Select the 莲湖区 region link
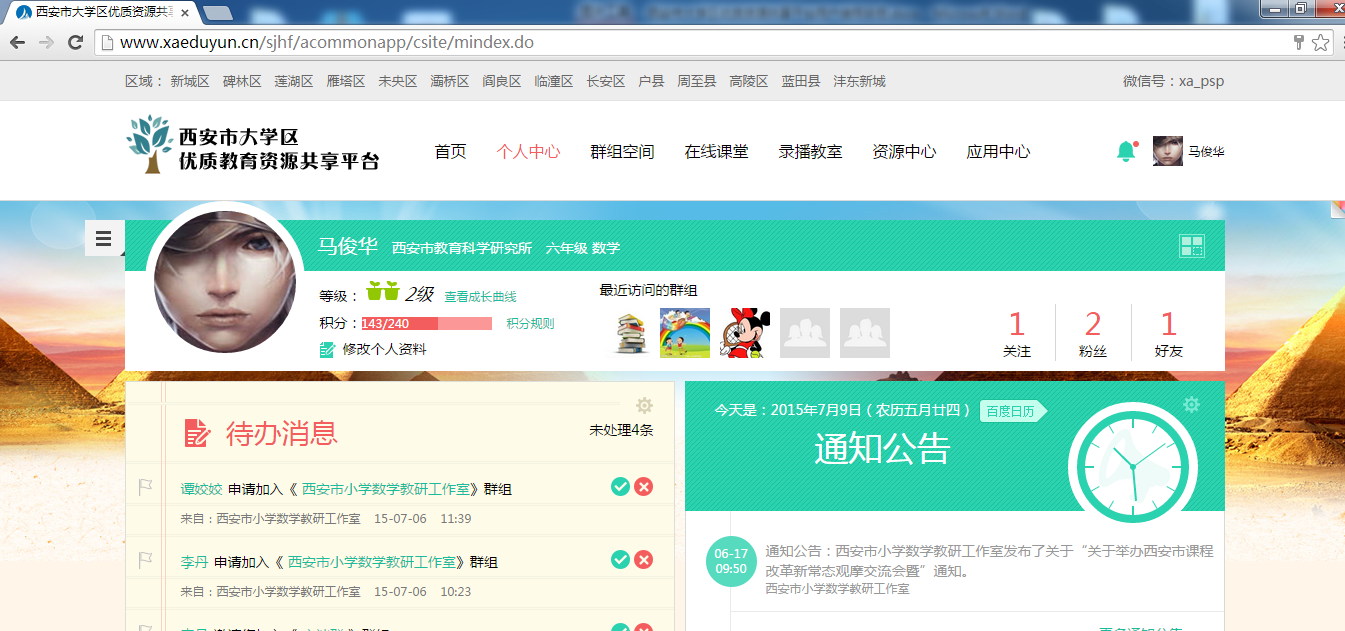1345x631 pixels. point(294,81)
